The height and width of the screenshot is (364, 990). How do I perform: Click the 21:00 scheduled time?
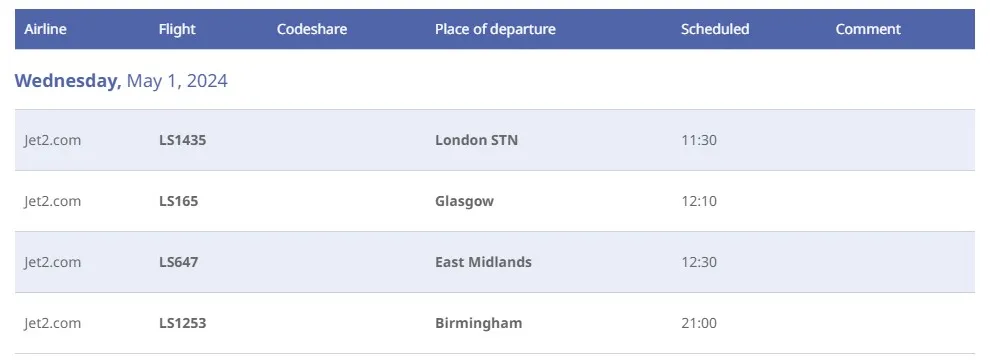point(699,323)
